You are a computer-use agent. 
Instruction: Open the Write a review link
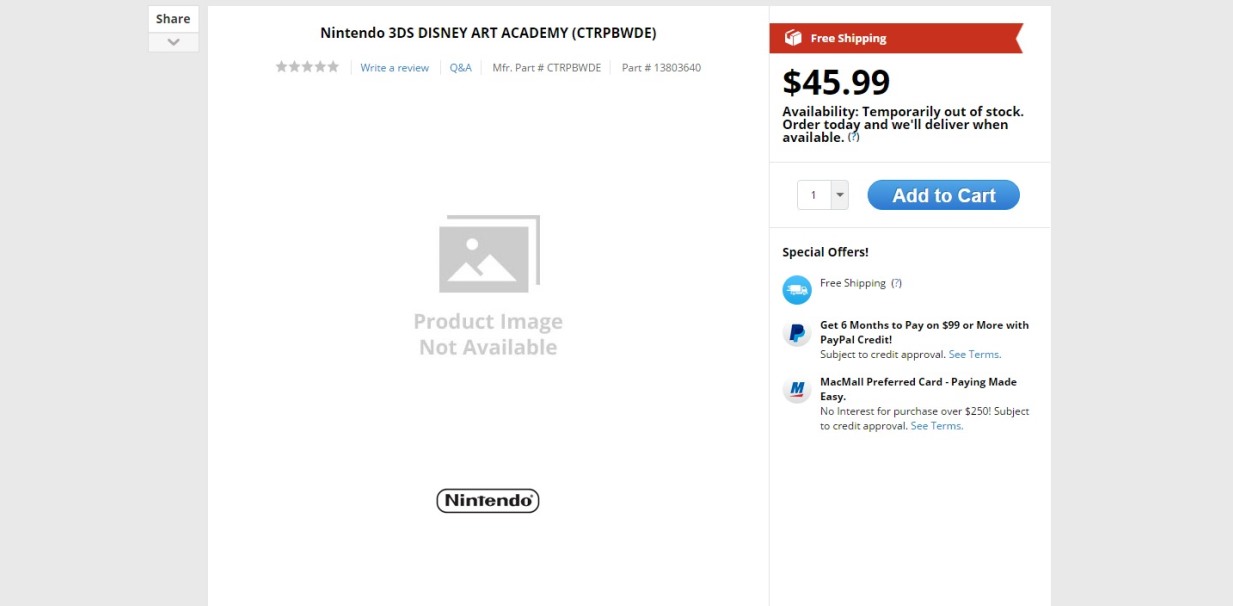tap(394, 68)
